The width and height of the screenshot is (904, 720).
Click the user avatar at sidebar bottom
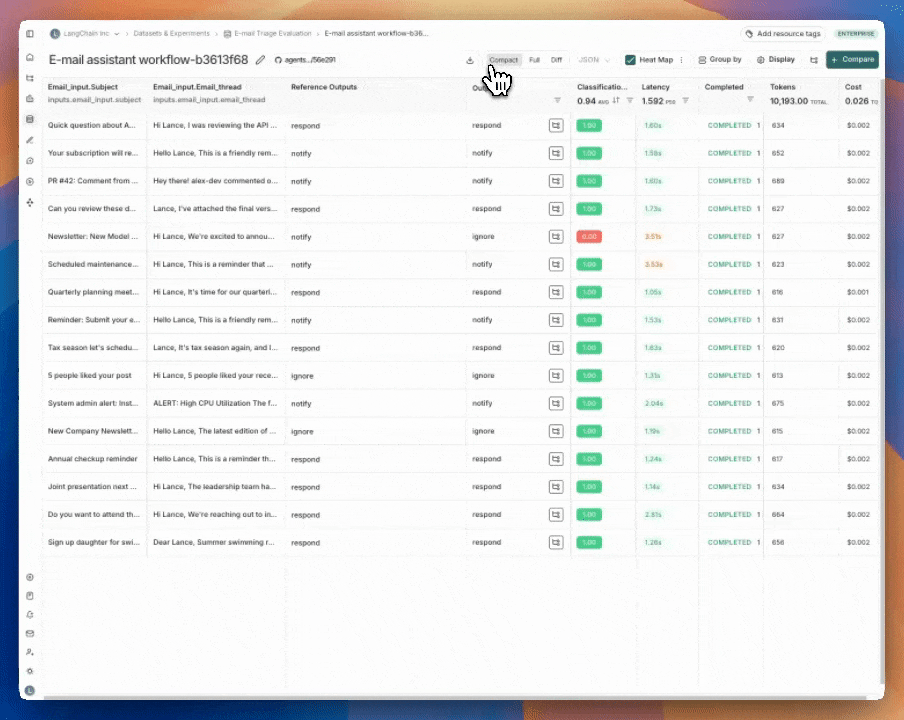tap(30, 690)
